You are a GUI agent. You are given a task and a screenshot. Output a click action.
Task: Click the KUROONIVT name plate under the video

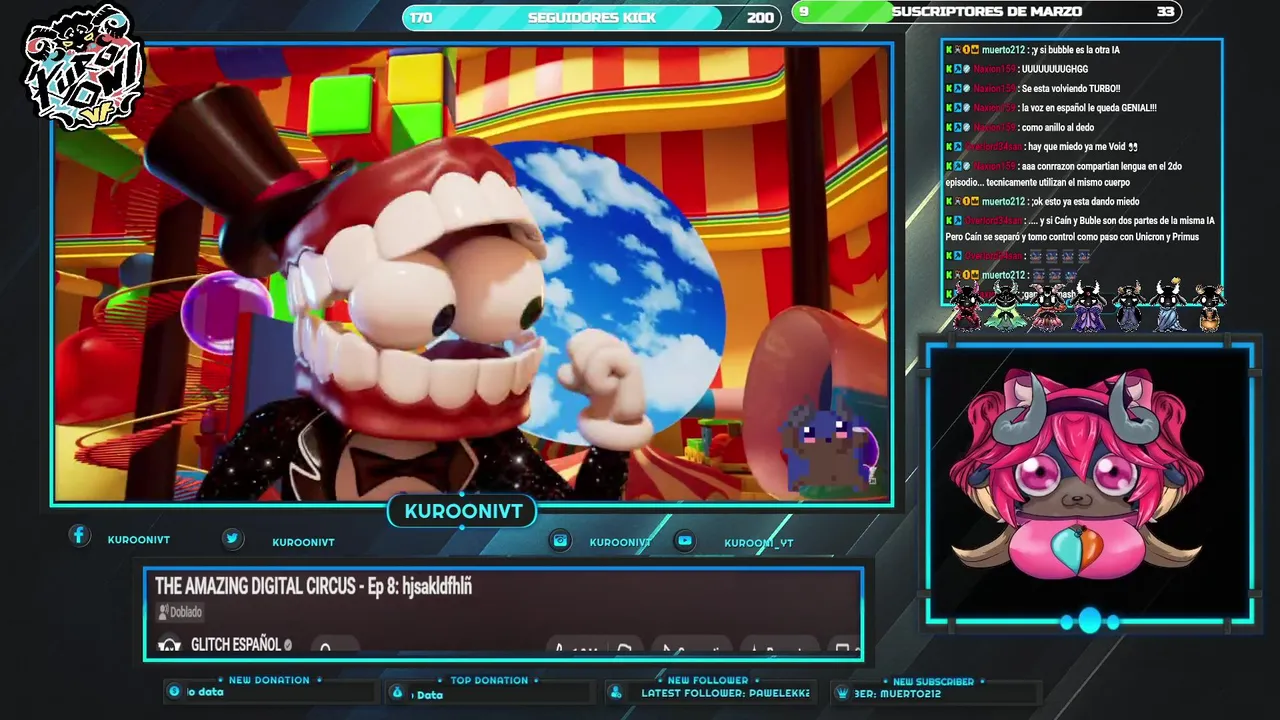pyautogui.click(x=463, y=512)
